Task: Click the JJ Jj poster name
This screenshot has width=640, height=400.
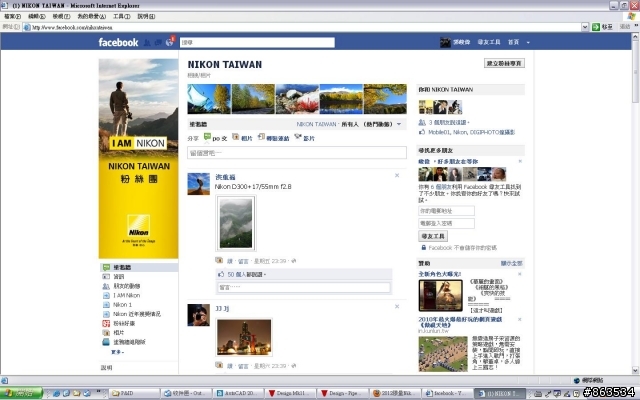Action: point(222,309)
